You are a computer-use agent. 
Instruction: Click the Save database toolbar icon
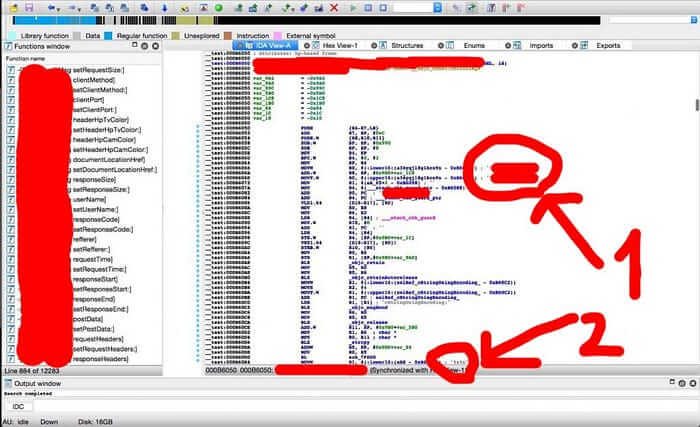pos(29,7)
